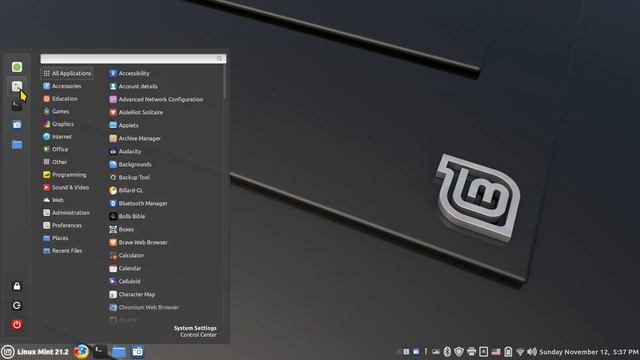Click inside the menu search field

[x=133, y=59]
